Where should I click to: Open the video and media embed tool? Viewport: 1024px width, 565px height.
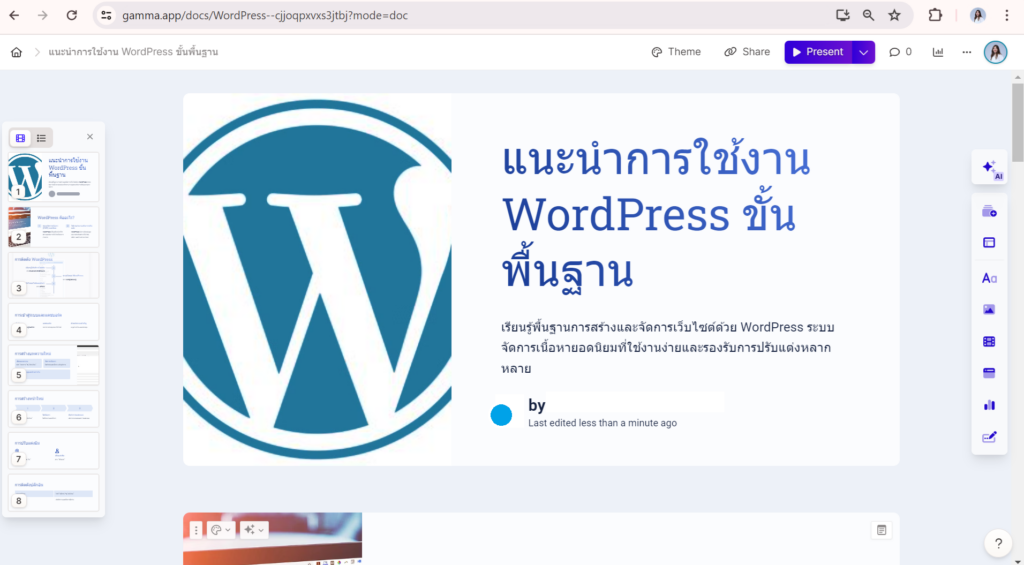[x=989, y=341]
